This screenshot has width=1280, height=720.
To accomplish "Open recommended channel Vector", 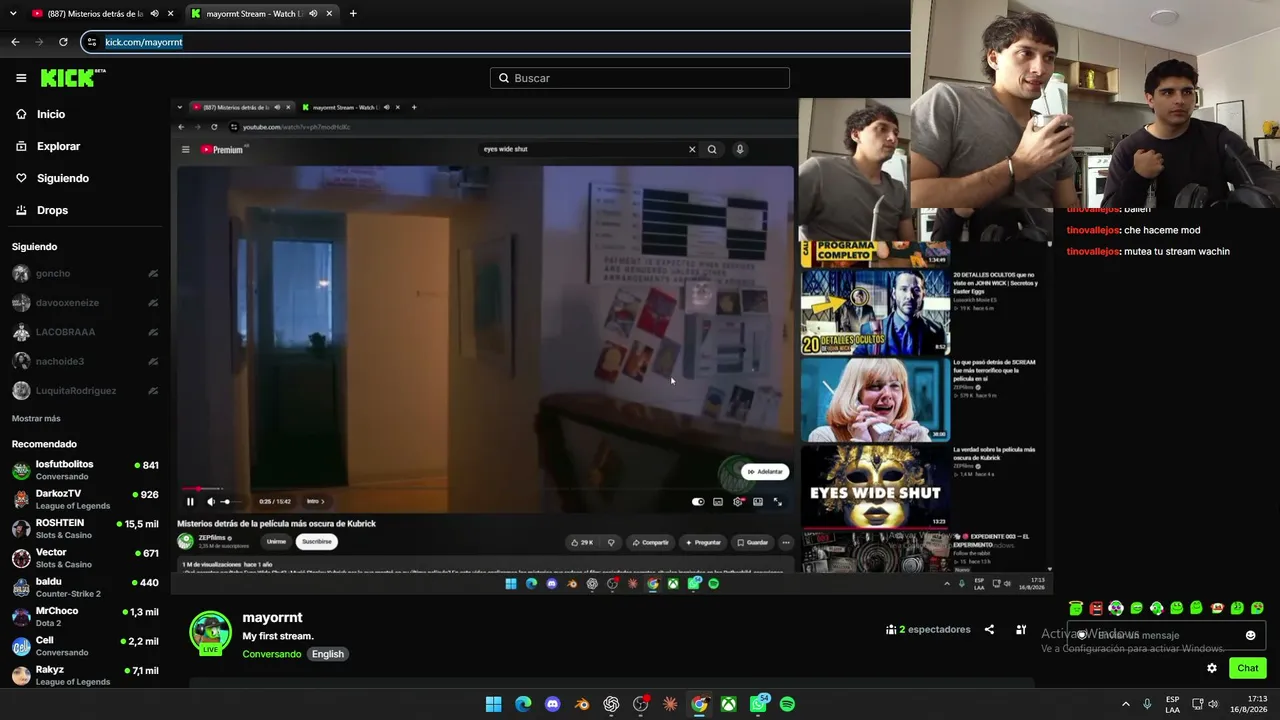I will click(84, 558).
